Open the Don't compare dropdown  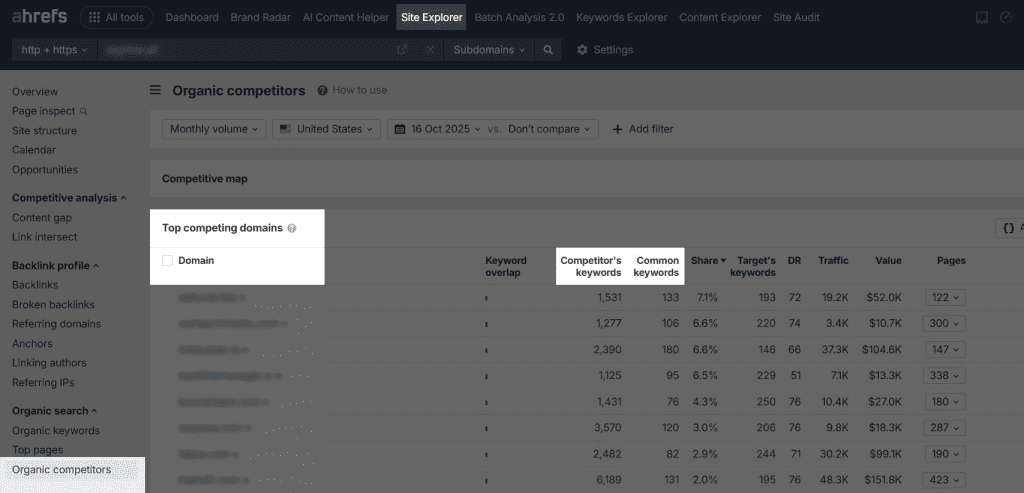tap(550, 129)
